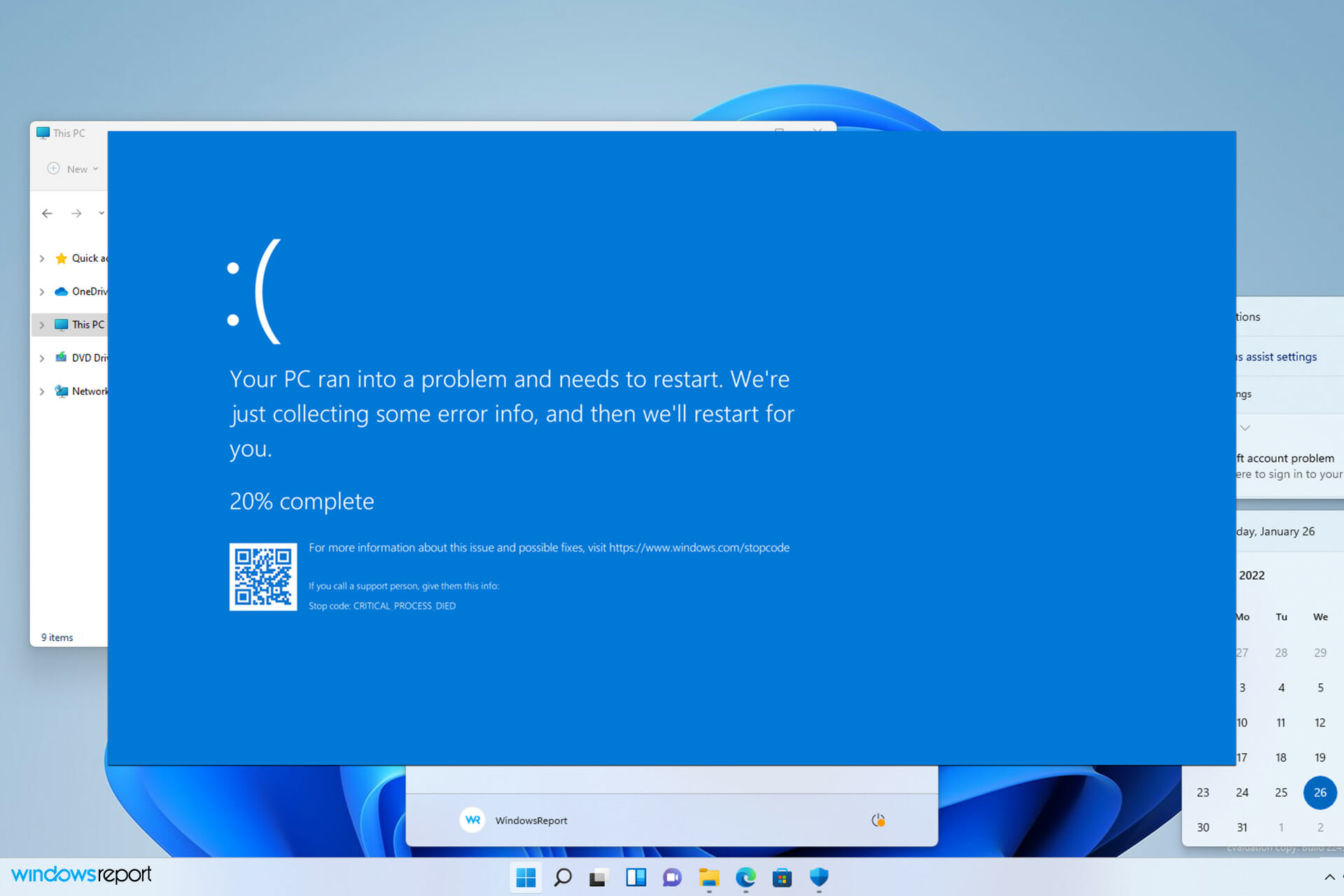Click the 9 items status text
Screen dimensions: 1344x896
coord(57,638)
